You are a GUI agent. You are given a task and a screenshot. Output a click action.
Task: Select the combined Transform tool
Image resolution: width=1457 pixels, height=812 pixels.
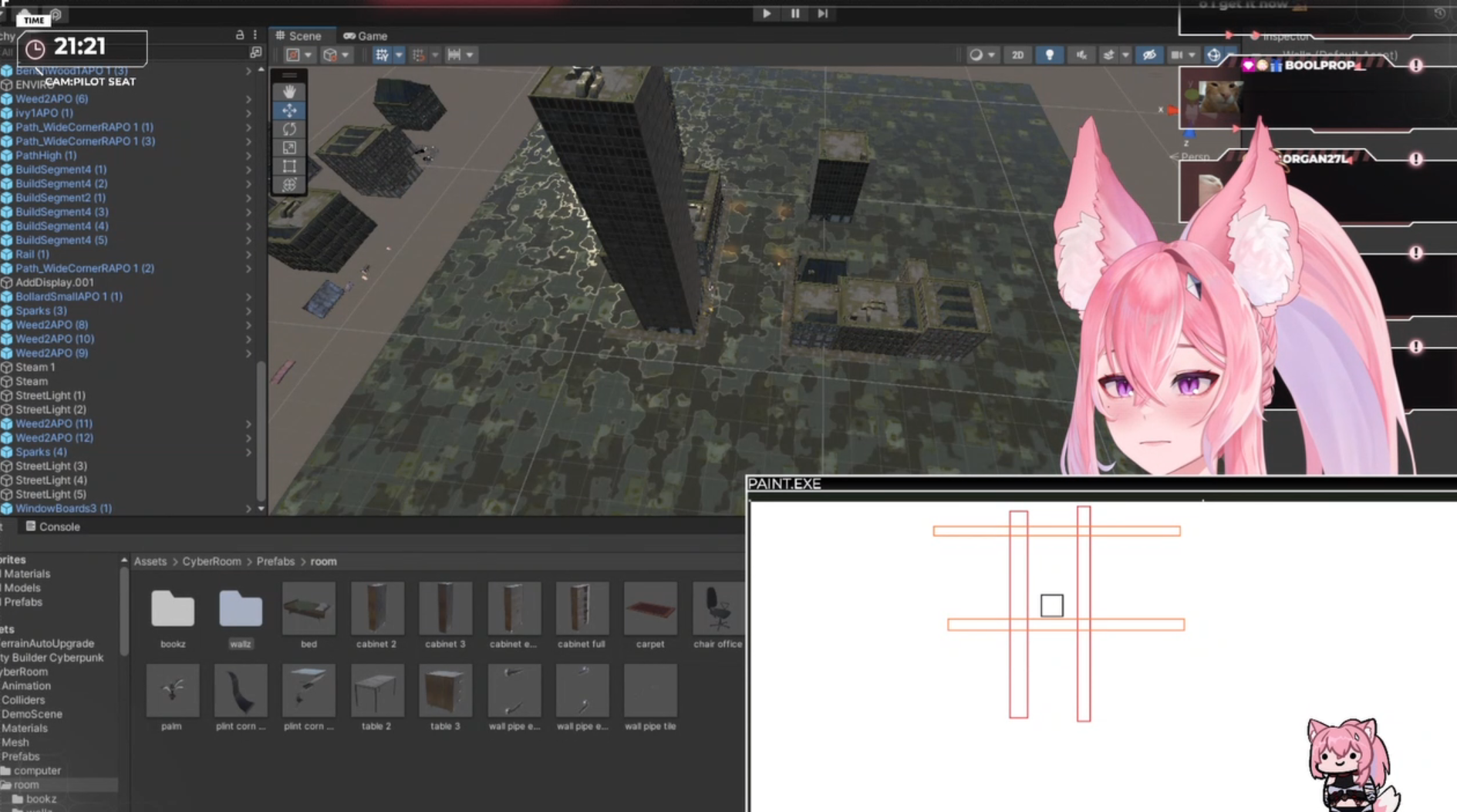click(289, 184)
